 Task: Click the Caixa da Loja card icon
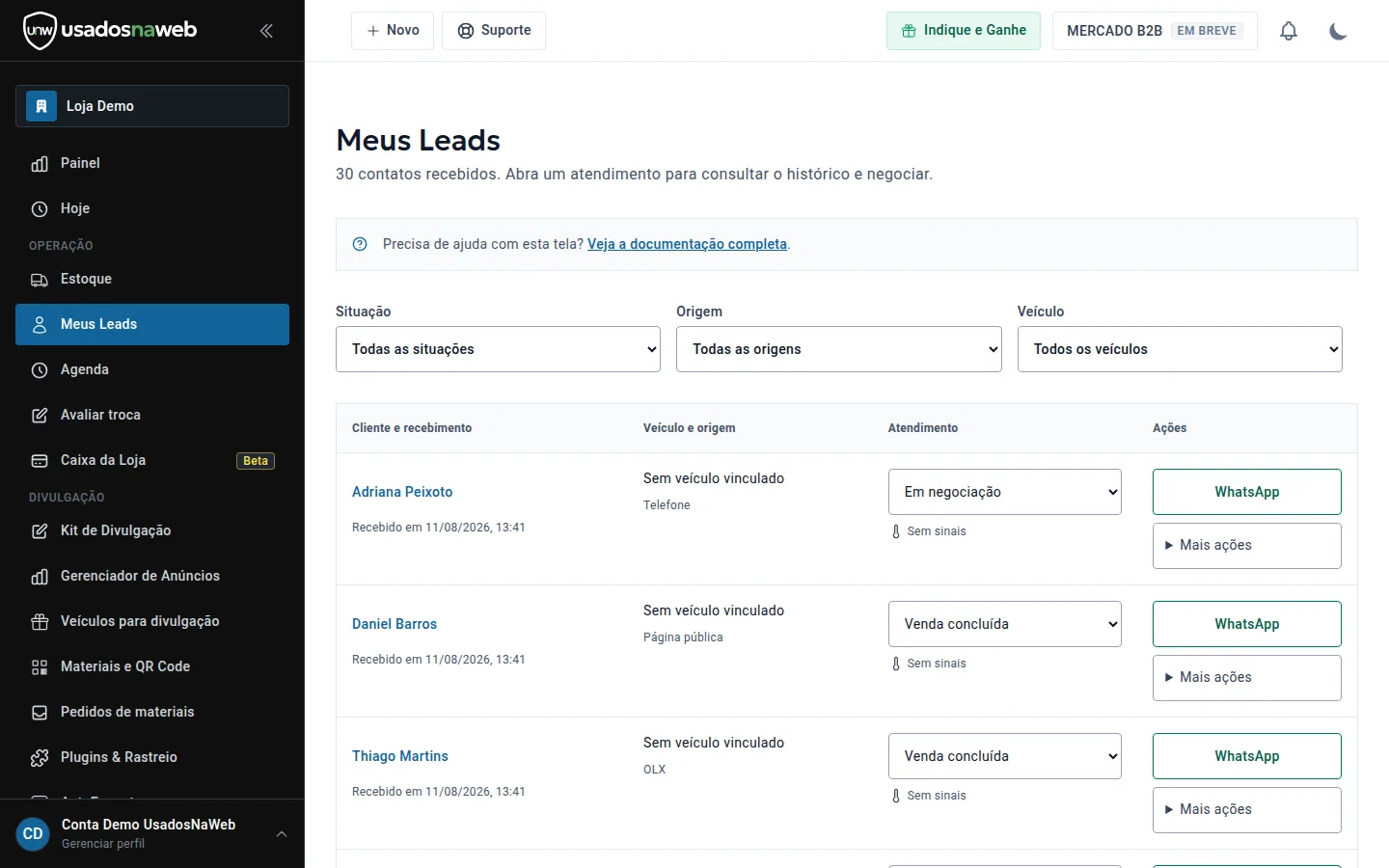(40, 460)
